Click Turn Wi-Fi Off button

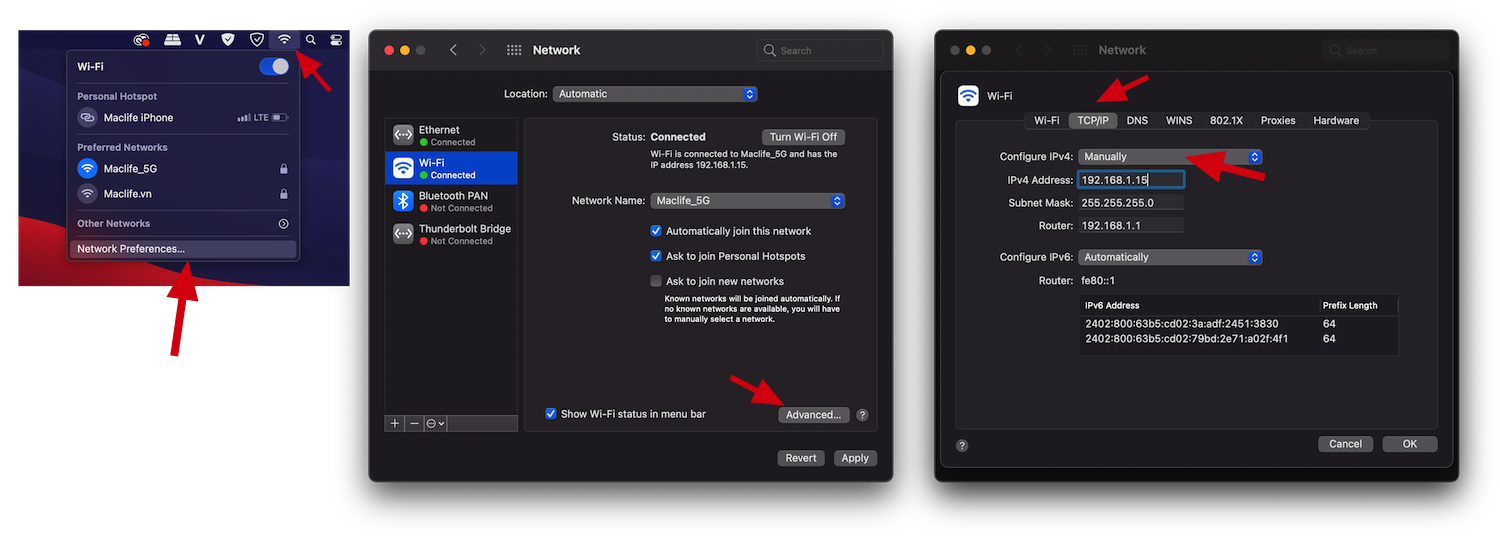[803, 137]
